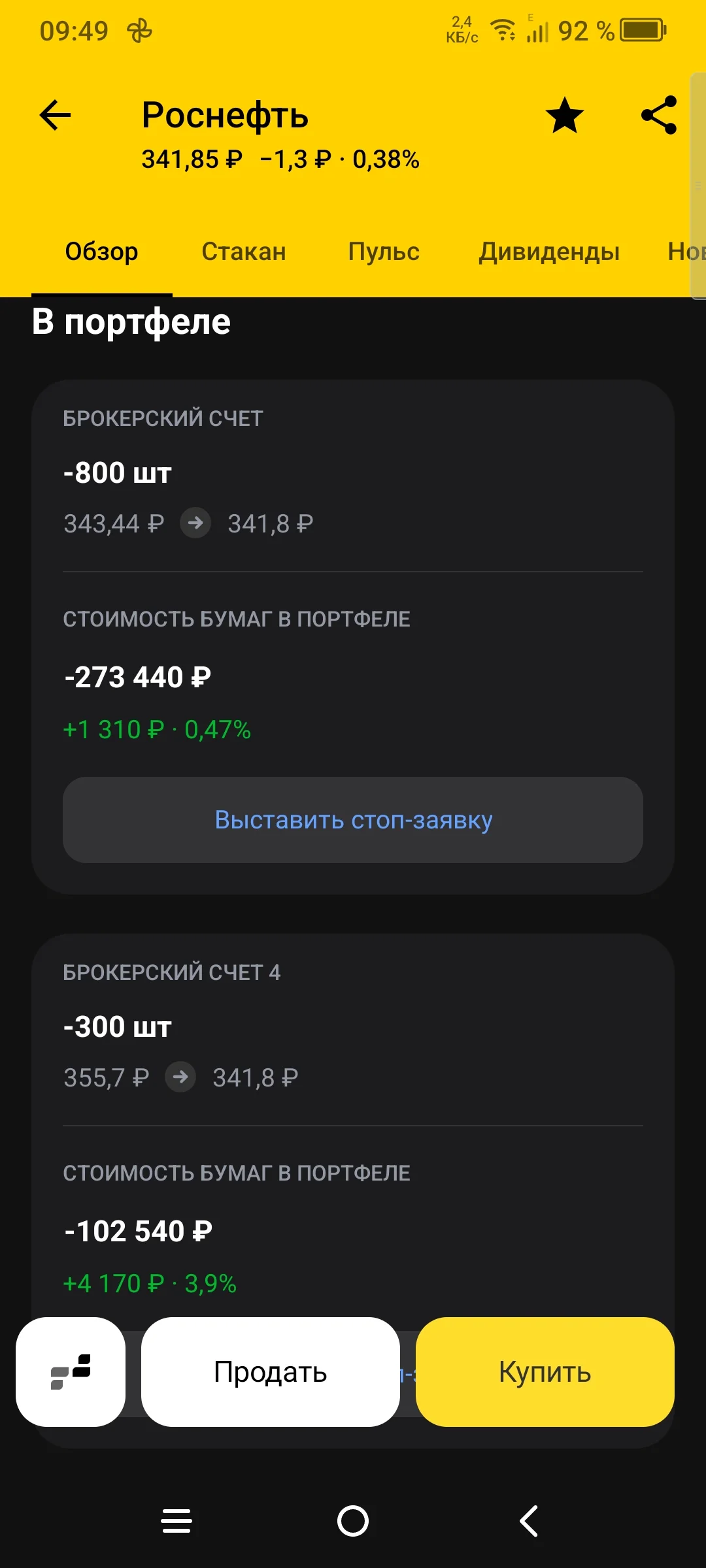This screenshot has height=1568, width=706.
Task: Tap the yellow Купить button
Action: [545, 1371]
